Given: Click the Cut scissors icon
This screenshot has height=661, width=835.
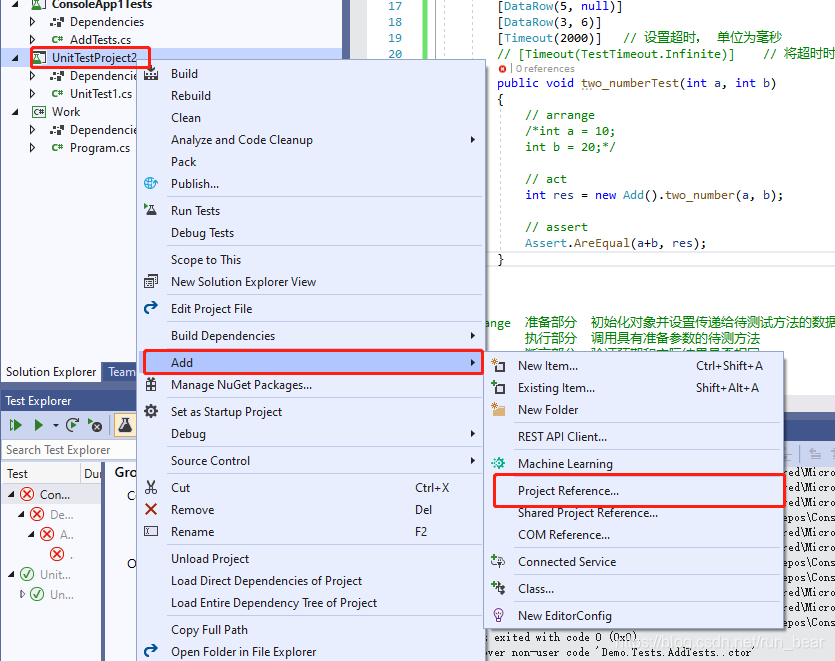Looking at the screenshot, I should [151, 487].
